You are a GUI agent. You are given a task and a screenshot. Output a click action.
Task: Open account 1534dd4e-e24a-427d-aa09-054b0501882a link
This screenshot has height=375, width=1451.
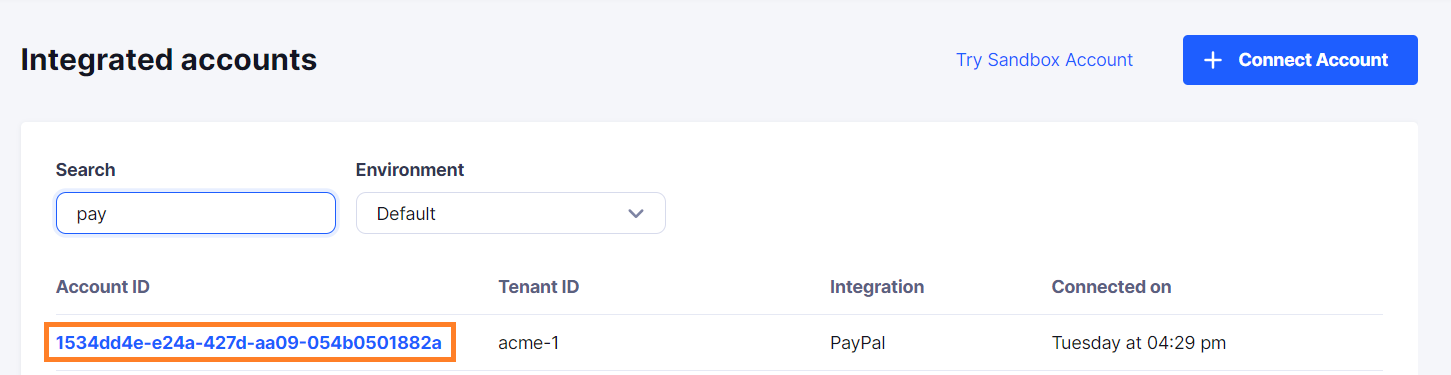[249, 343]
